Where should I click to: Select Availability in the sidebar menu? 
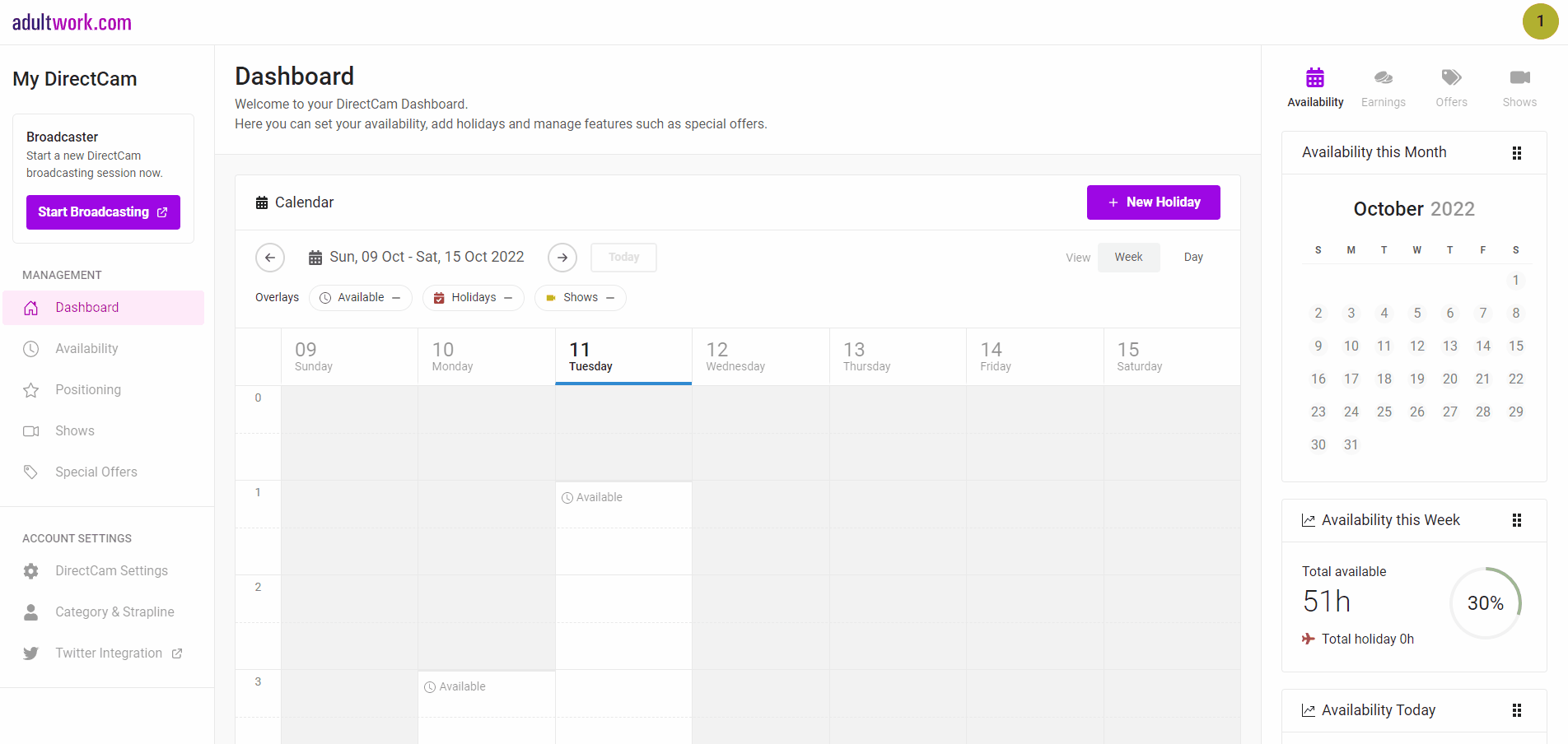86,348
